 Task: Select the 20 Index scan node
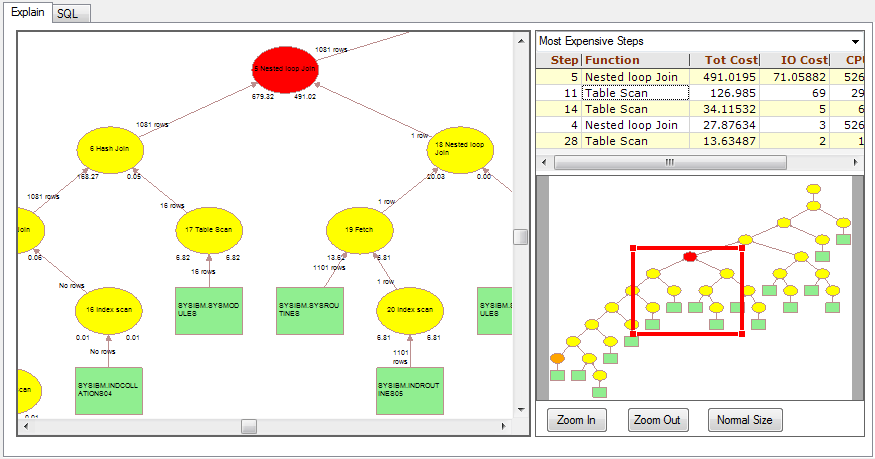[410, 310]
